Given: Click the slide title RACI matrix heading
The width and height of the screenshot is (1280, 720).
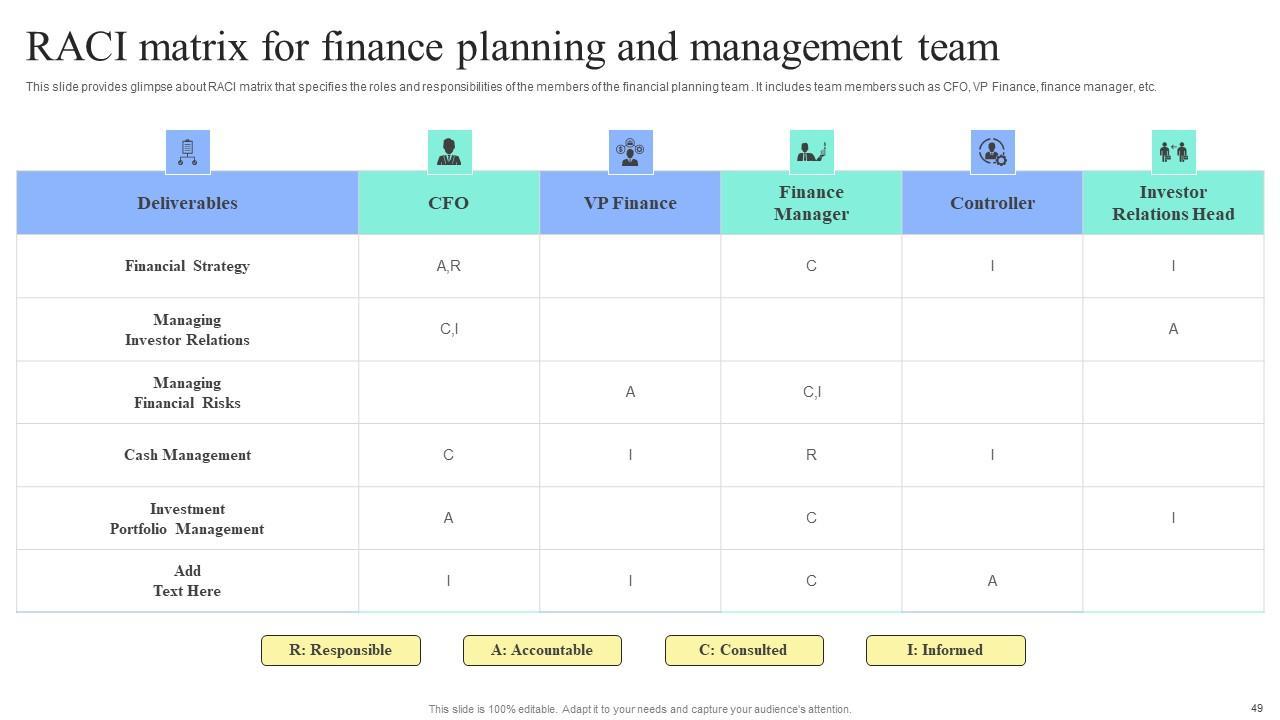Looking at the screenshot, I should [x=512, y=47].
